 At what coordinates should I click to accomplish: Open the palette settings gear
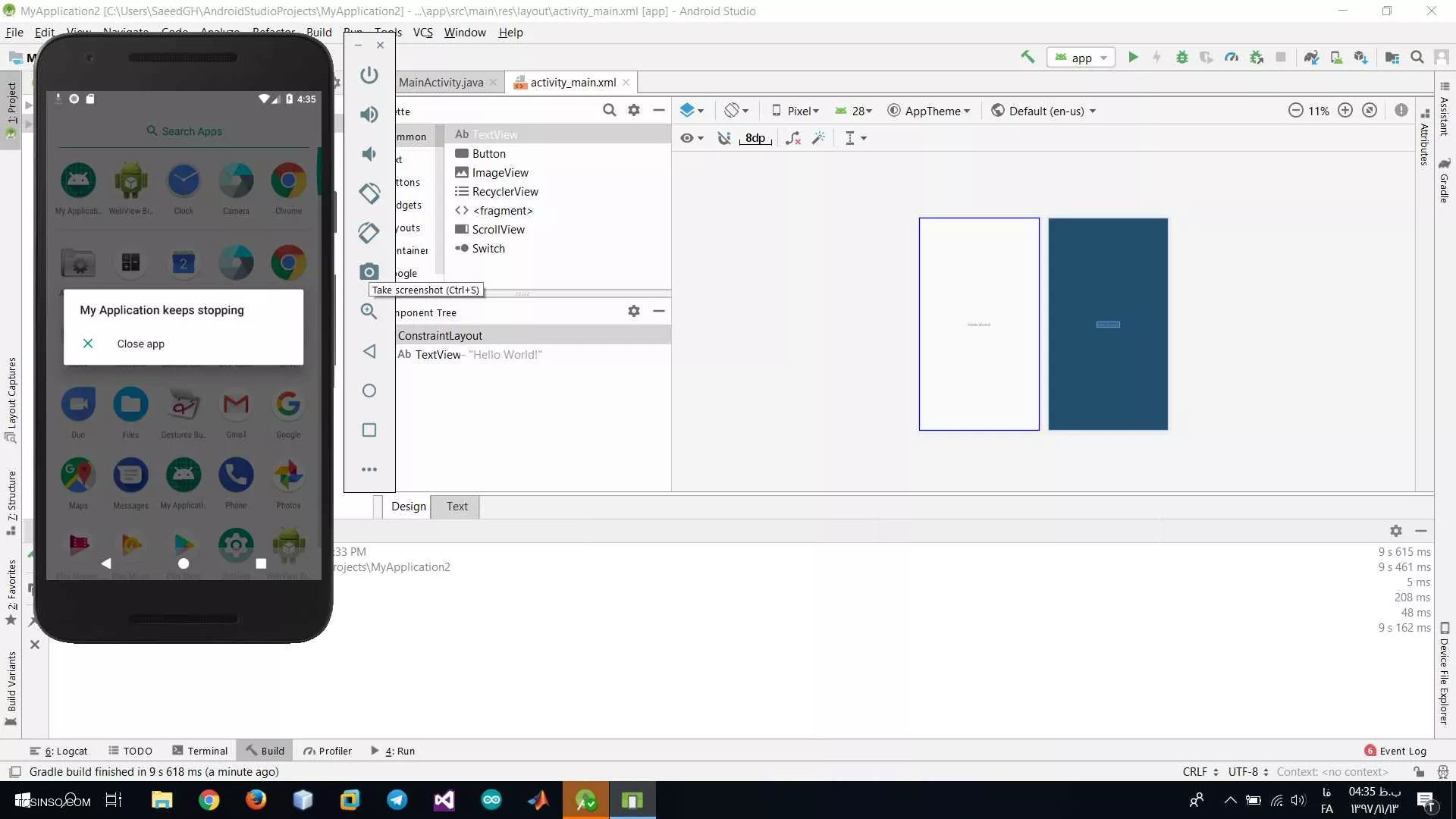[x=634, y=111]
